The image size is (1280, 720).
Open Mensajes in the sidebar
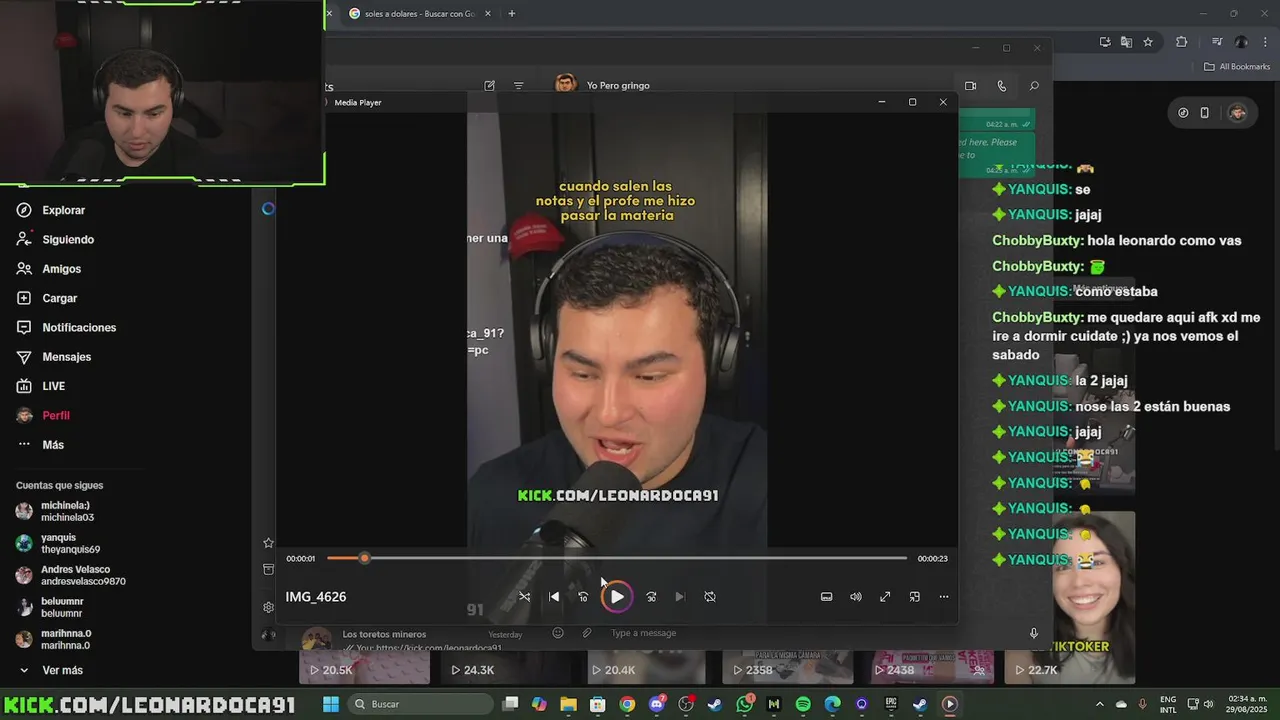click(x=66, y=357)
